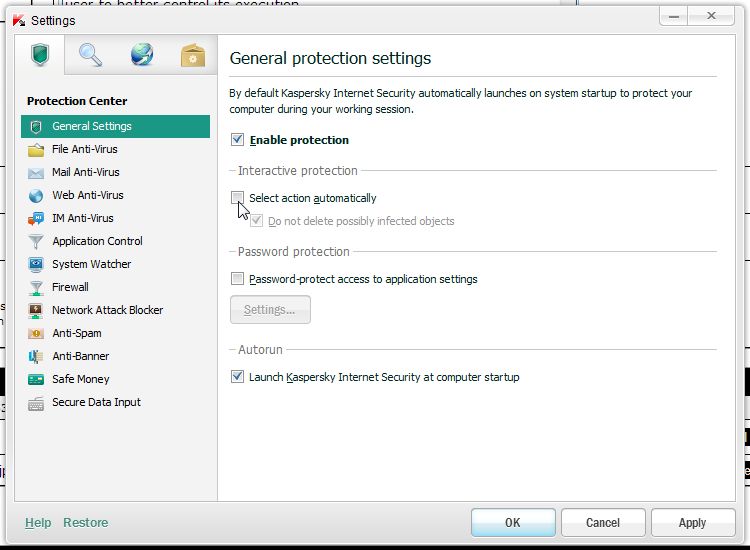Open Secure Data Input settings
This screenshot has height=550, width=750.
(x=115, y=402)
